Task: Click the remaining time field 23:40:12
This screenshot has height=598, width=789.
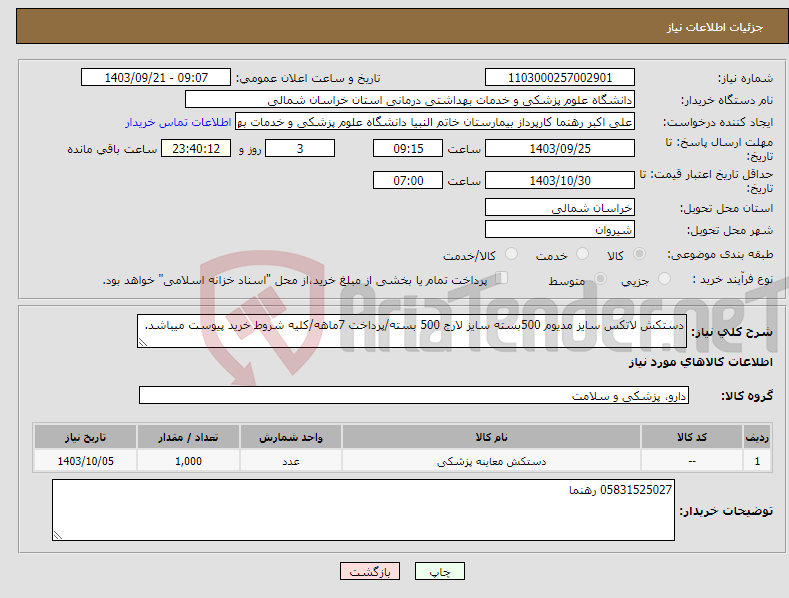Action: [x=196, y=148]
